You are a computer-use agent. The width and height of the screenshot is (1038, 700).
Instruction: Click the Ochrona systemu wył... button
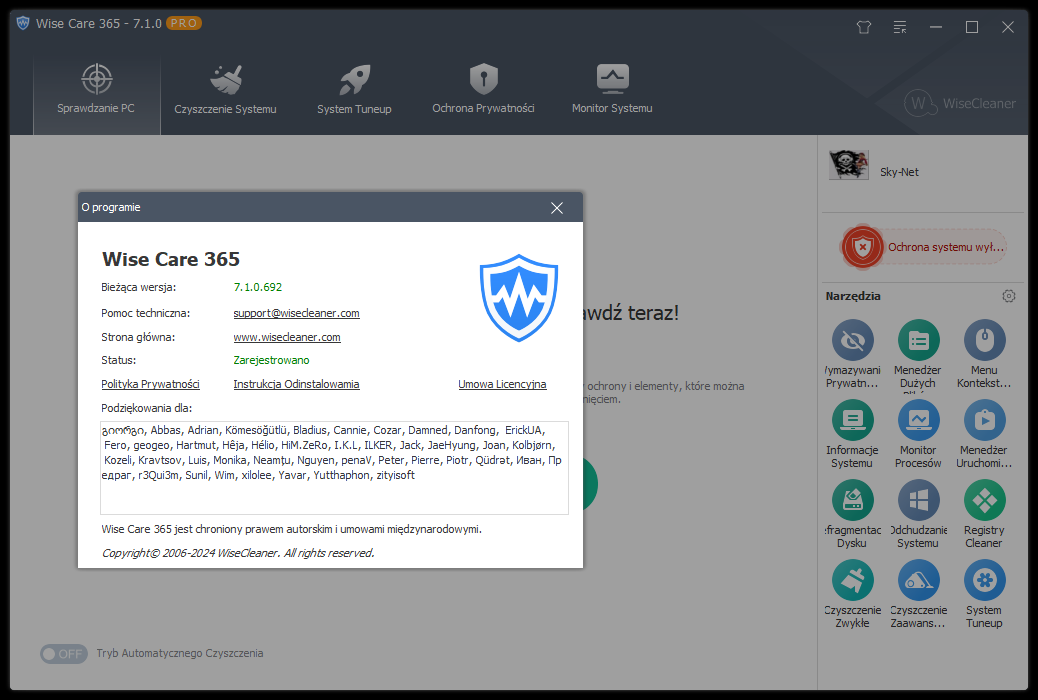(x=924, y=248)
